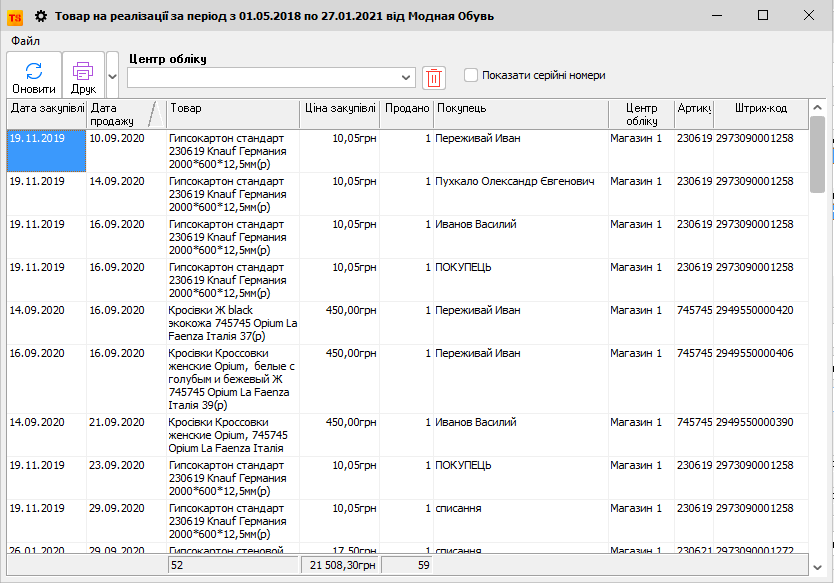
Task: Open the Центр обліку dropdown list
Action: coord(406,77)
